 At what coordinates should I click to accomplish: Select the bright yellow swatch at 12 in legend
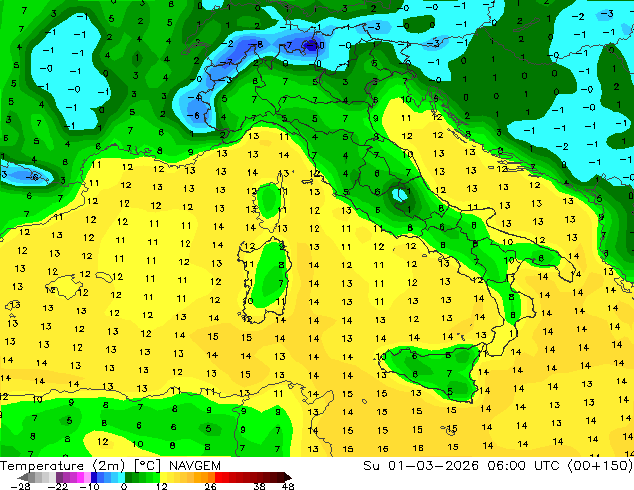[x=163, y=477]
